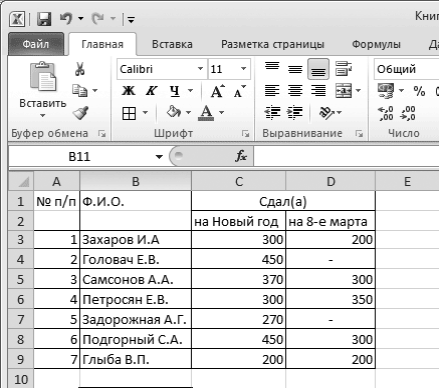Click the Вставить paste clipboard icon
This screenshot has height=388, width=439.
[43, 76]
